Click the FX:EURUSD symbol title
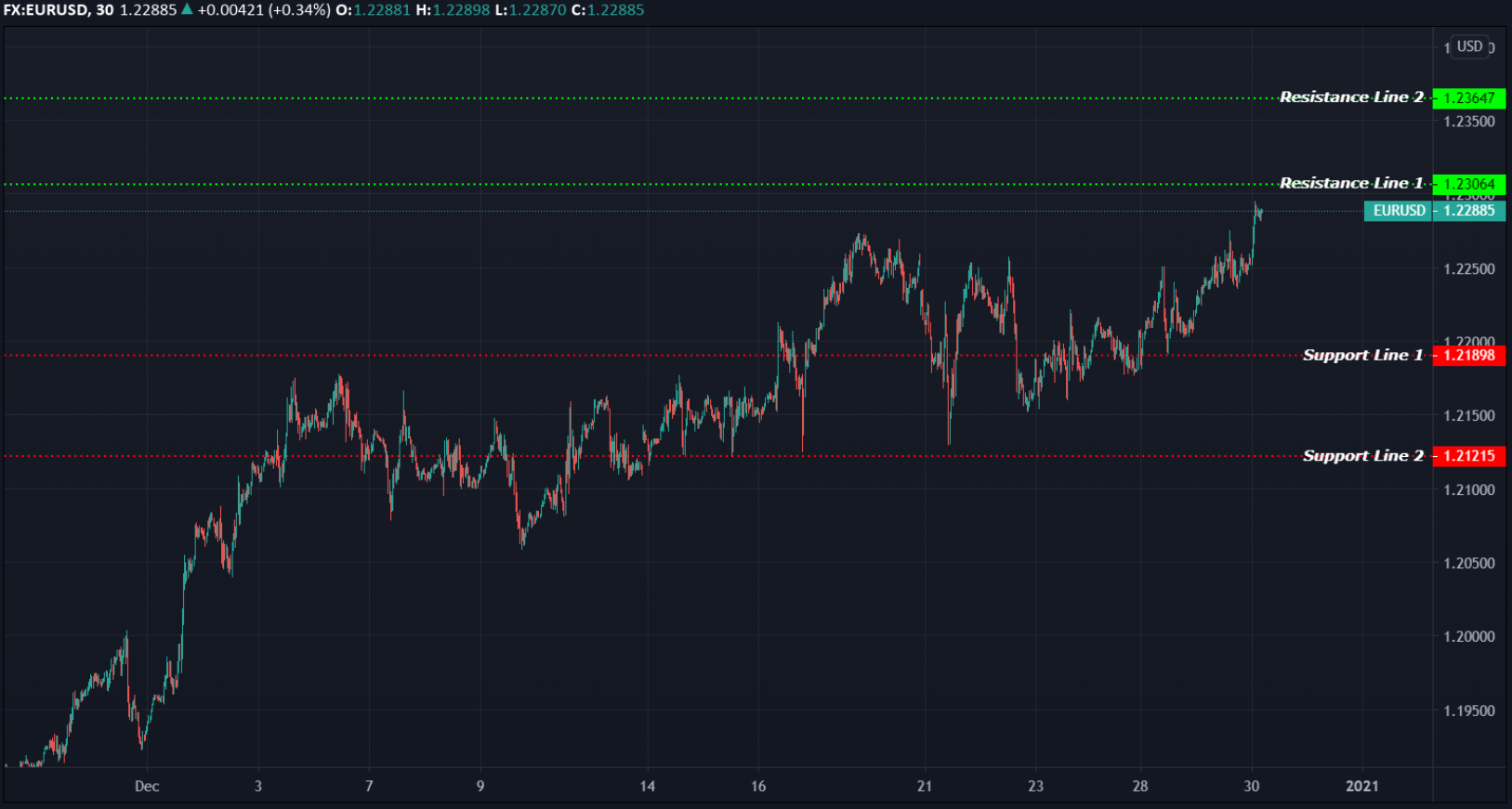This screenshot has height=809, width=1512. pyautogui.click(x=46, y=9)
